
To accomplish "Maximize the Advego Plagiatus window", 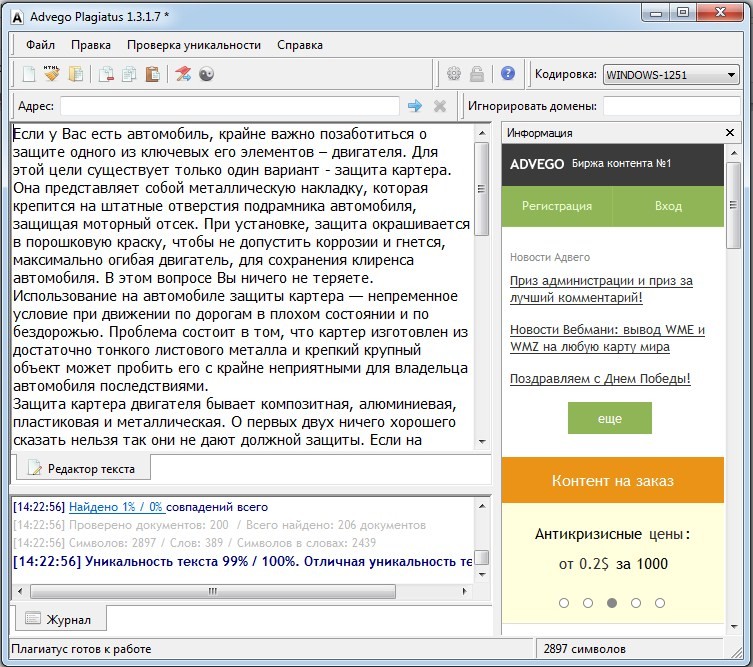I will (683, 13).
